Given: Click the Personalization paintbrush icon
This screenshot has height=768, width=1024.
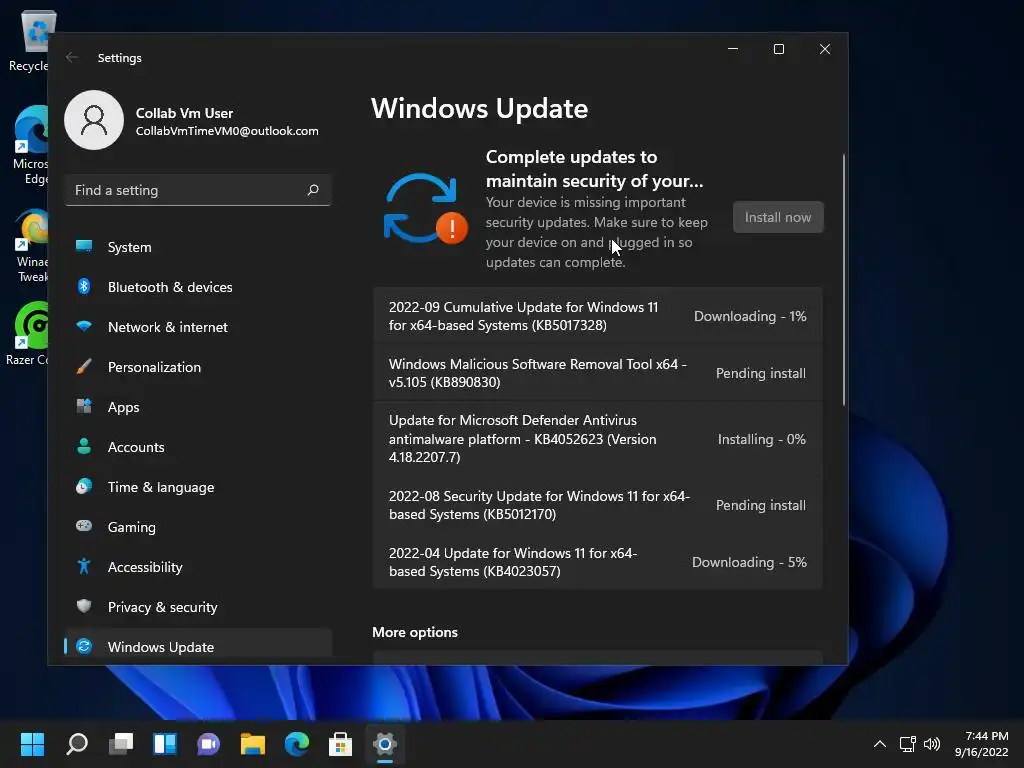Looking at the screenshot, I should point(84,366).
